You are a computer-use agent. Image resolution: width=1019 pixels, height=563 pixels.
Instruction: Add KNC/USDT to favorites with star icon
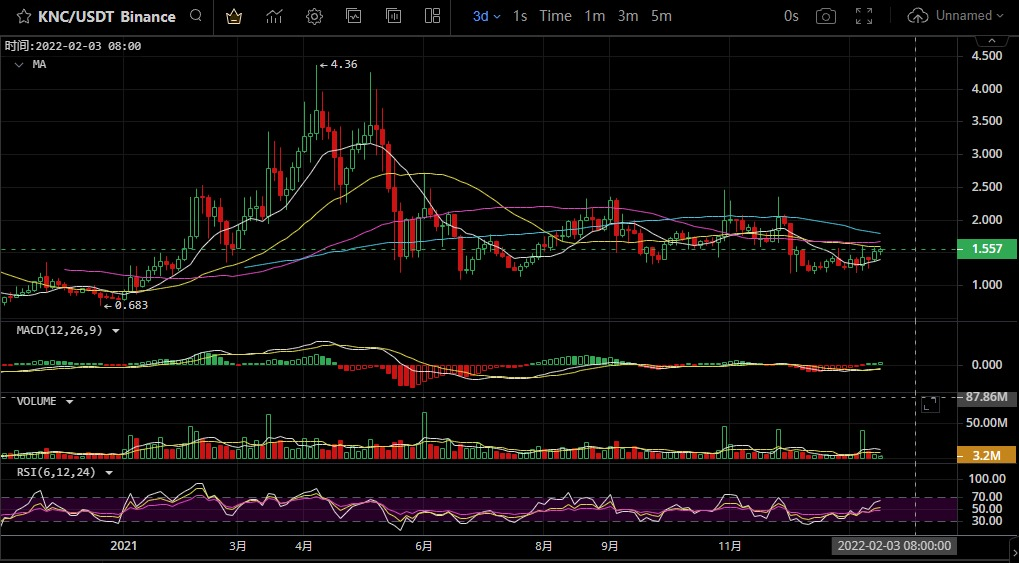coord(23,16)
